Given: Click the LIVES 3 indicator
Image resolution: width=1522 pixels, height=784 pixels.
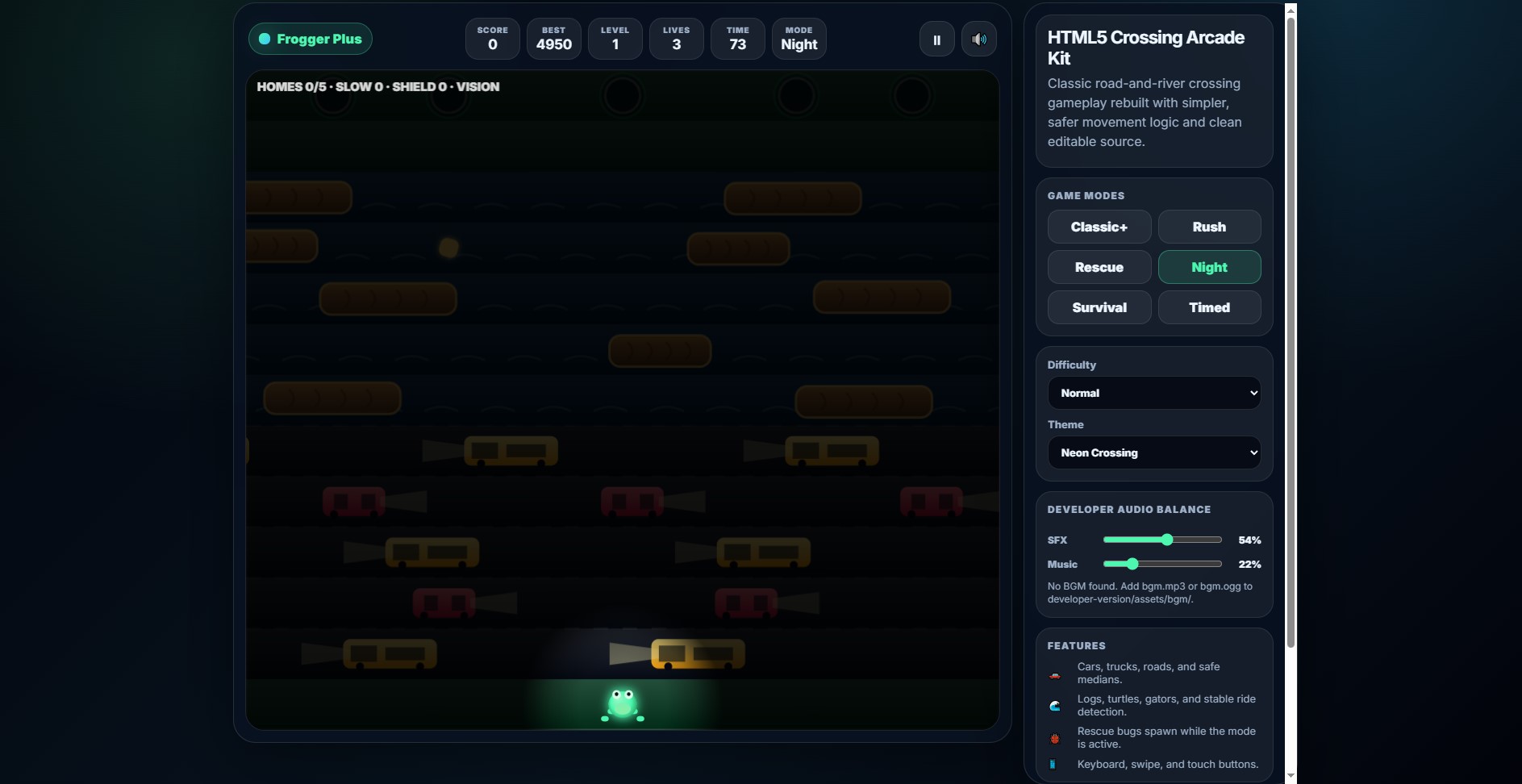Looking at the screenshot, I should coord(676,39).
